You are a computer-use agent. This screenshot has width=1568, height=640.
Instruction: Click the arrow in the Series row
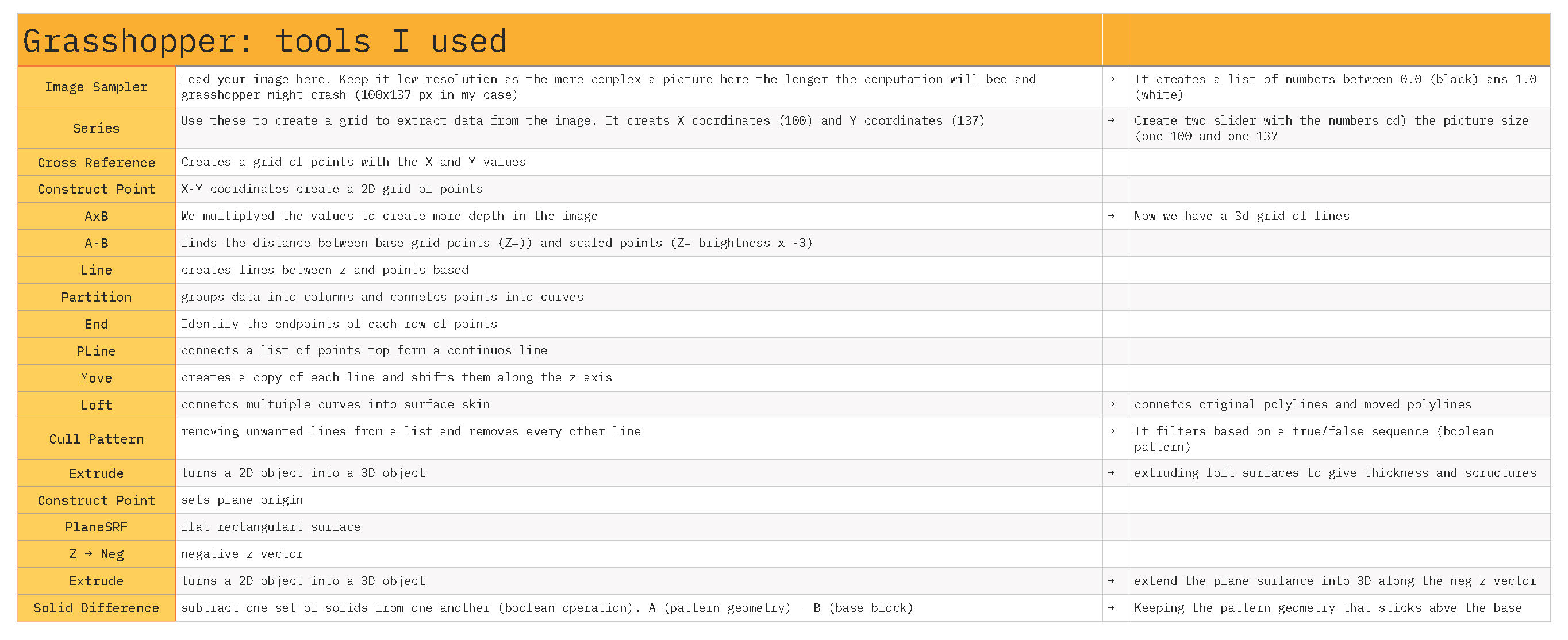tap(1111, 121)
